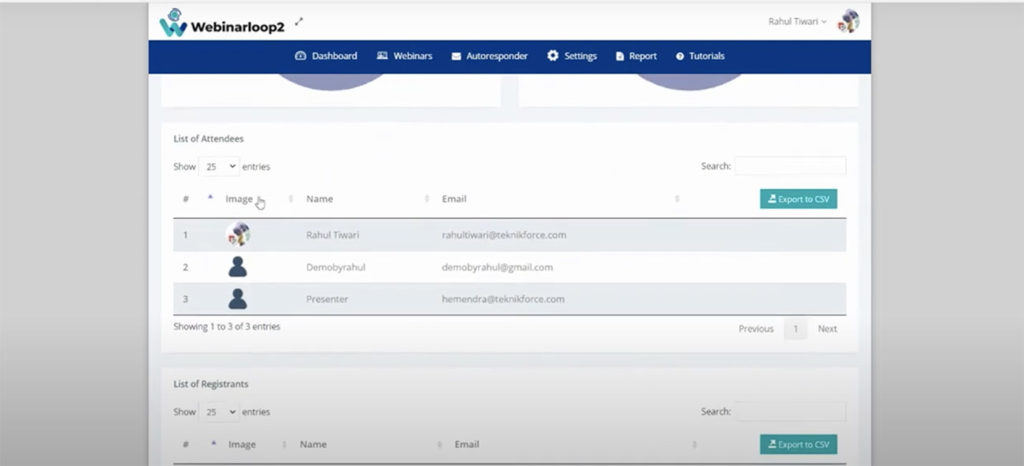Export the attendees list to CSV
Image resolution: width=1024 pixels, height=466 pixels.
click(798, 199)
